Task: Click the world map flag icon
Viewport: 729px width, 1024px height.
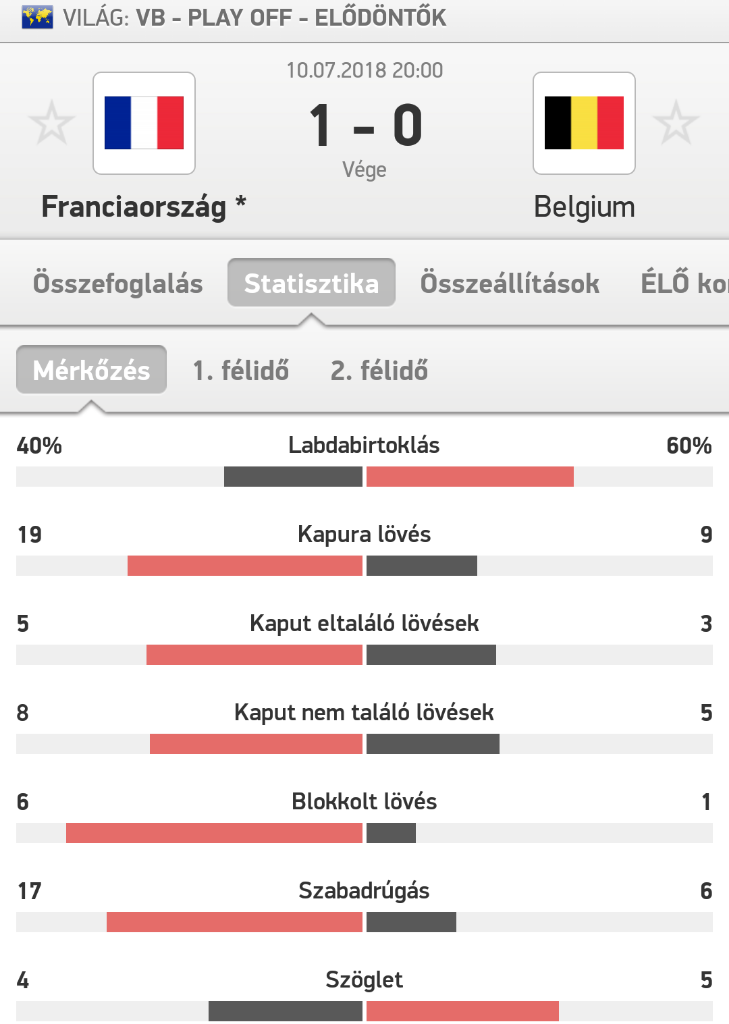Action: coord(37,18)
